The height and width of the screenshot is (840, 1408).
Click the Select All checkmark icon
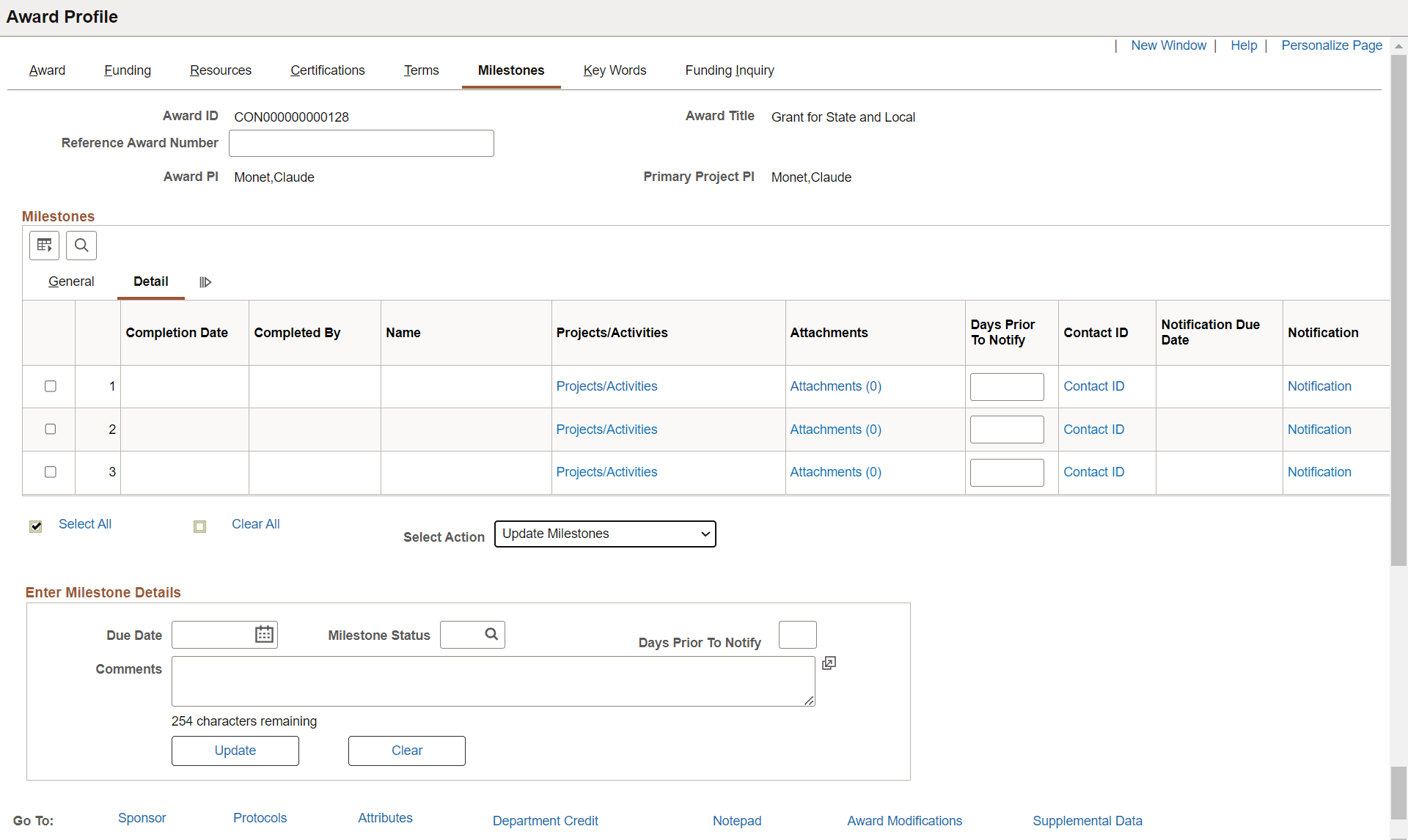36,526
